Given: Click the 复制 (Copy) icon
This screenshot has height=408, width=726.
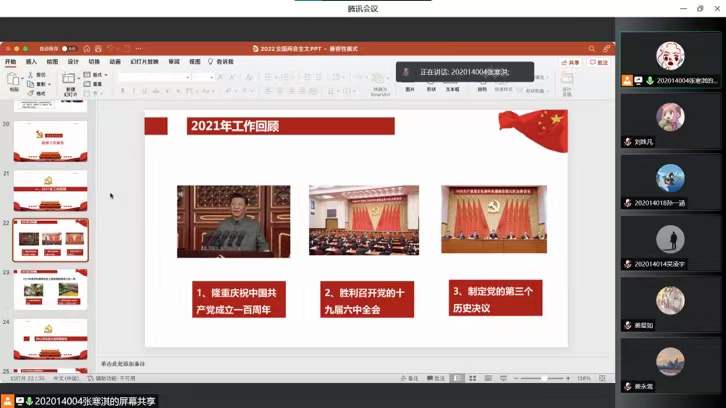Looking at the screenshot, I should click(x=31, y=84).
